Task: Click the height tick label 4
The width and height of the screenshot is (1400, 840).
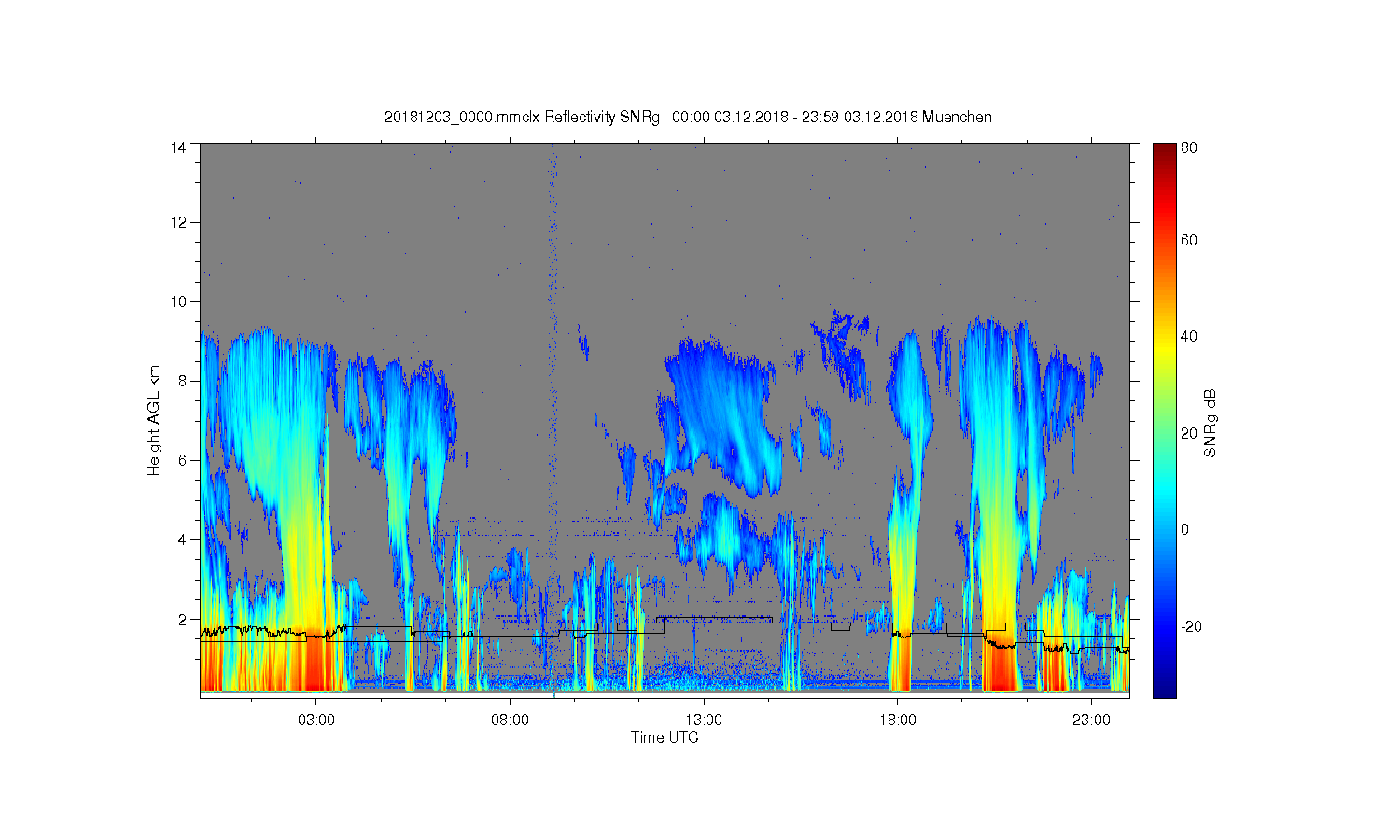Action: click(x=182, y=539)
